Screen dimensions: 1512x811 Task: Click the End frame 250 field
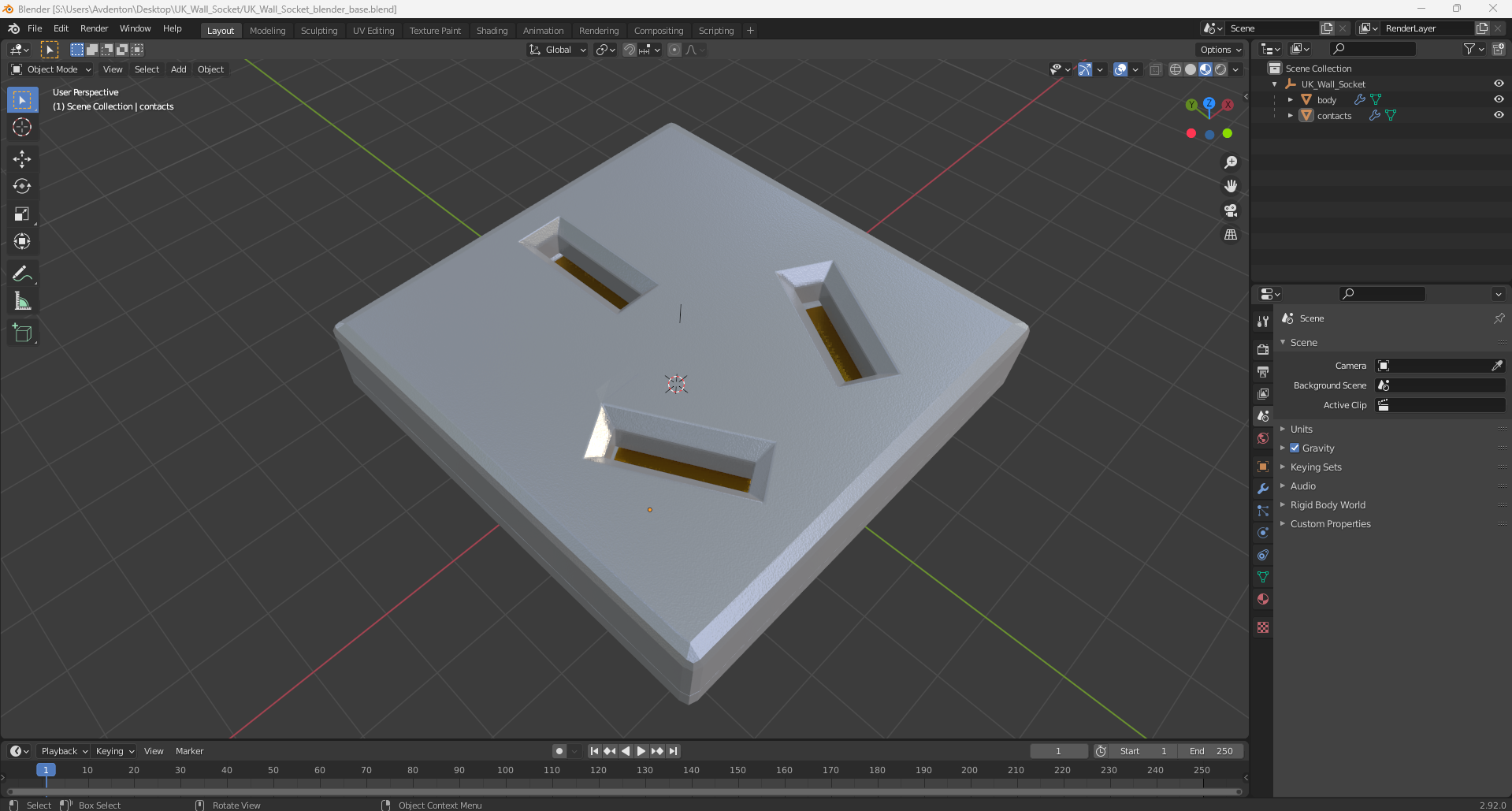pos(1211,751)
